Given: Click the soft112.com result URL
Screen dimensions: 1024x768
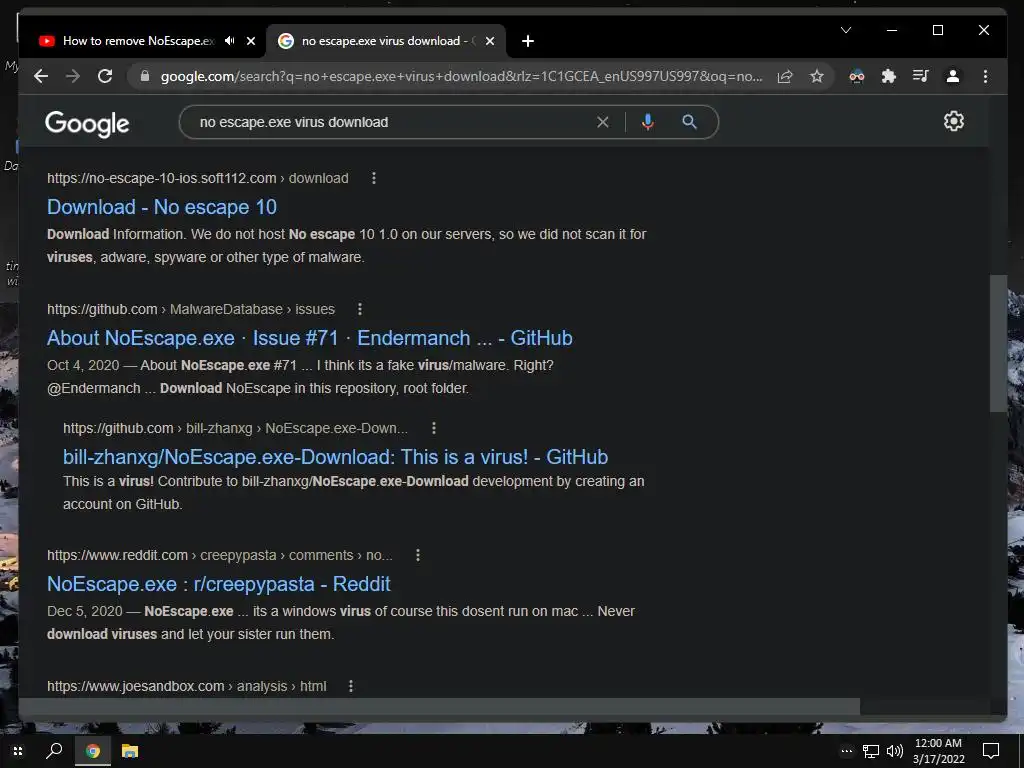Looking at the screenshot, I should (x=197, y=178).
